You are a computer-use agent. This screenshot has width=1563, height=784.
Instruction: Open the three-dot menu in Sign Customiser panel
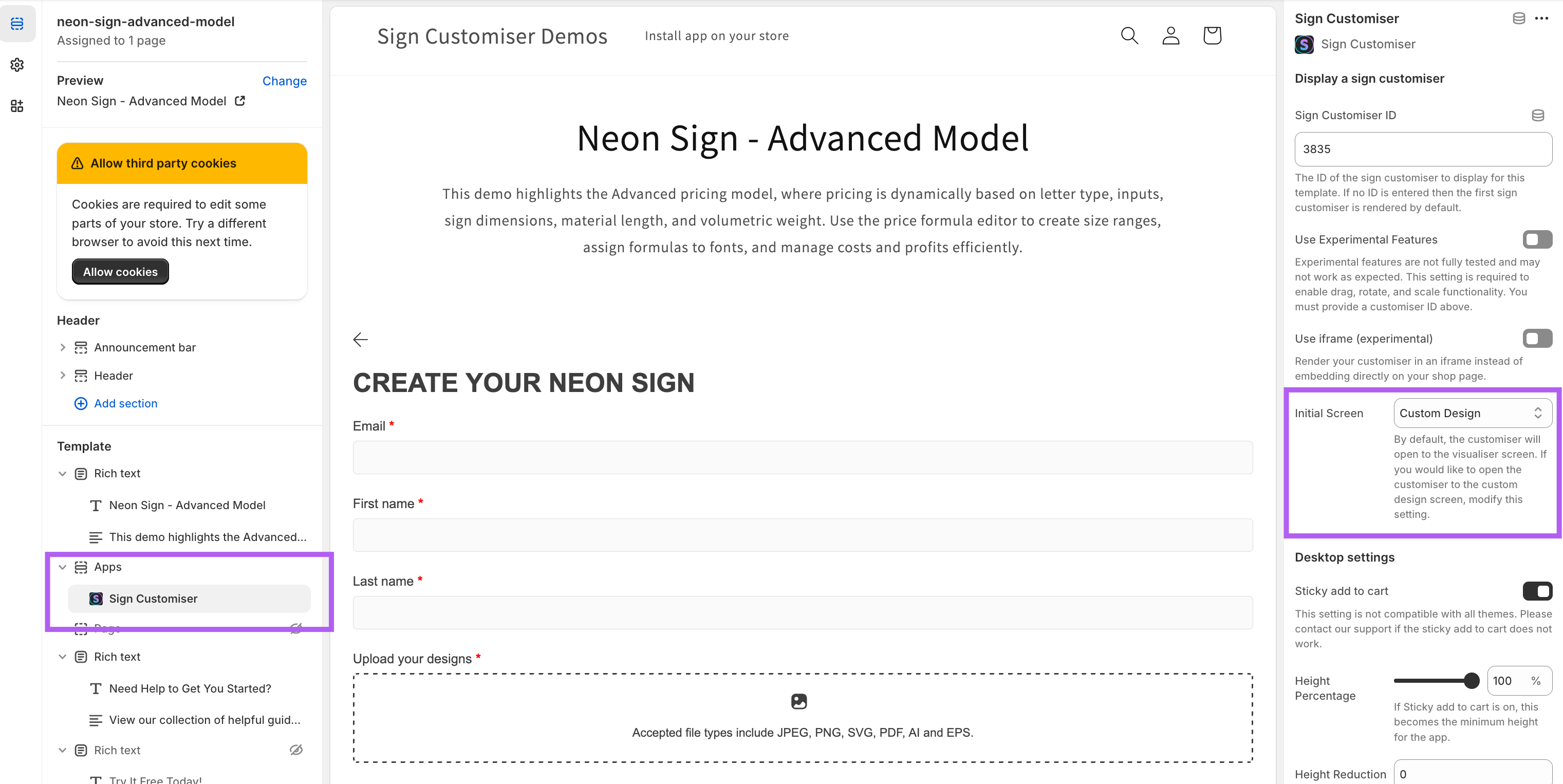pos(1542,18)
